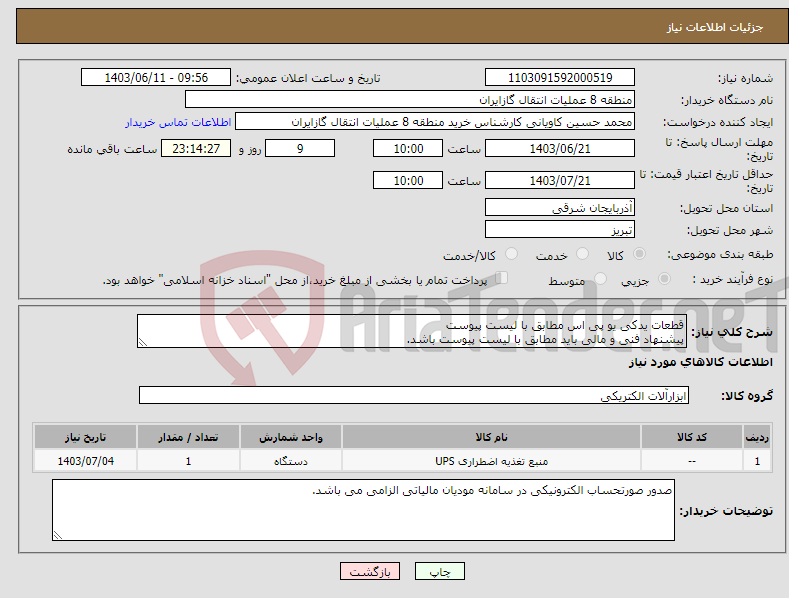Image resolution: width=789 pixels, height=598 pixels.
Task: Click need date cell 1403/07/04
Action: pyautogui.click(x=86, y=461)
